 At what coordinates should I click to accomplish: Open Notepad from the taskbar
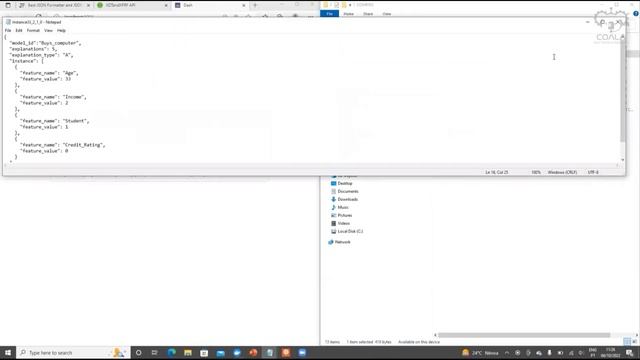[x=269, y=353]
